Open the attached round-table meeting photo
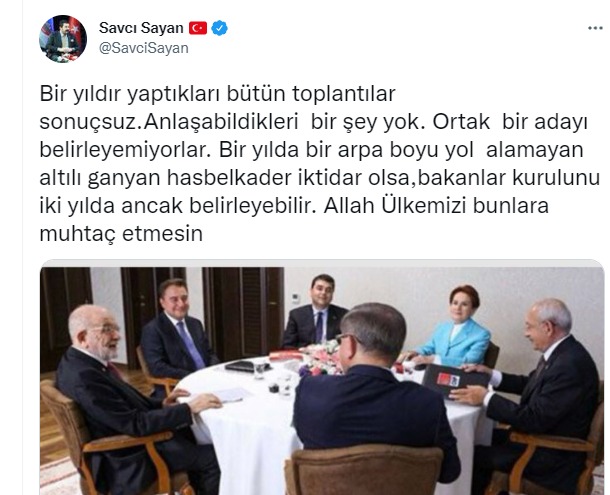Image resolution: width=610 pixels, height=495 pixels. click(x=322, y=381)
